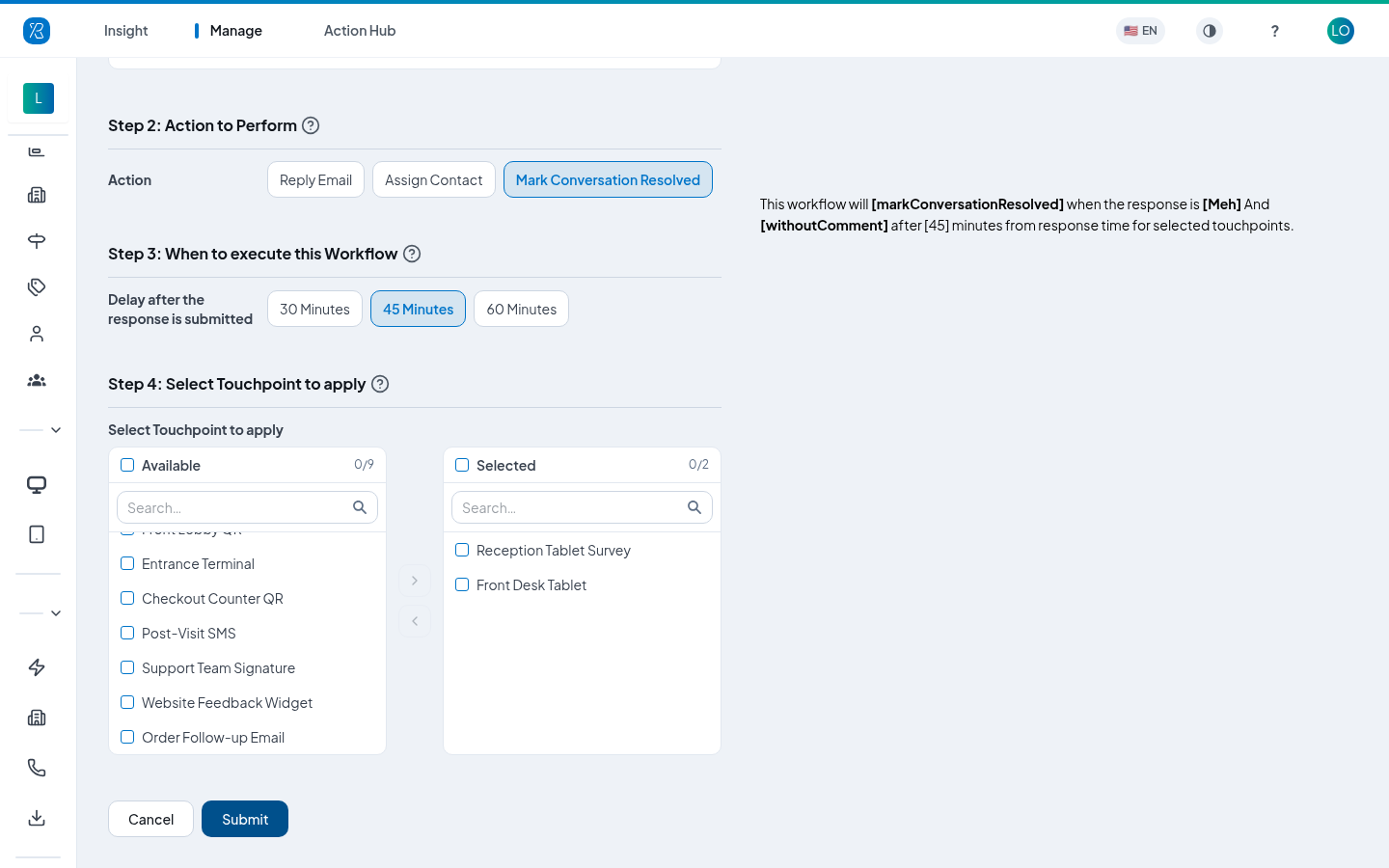Click the magnifier icon in the Available search
The image size is (1389, 868).
360,507
